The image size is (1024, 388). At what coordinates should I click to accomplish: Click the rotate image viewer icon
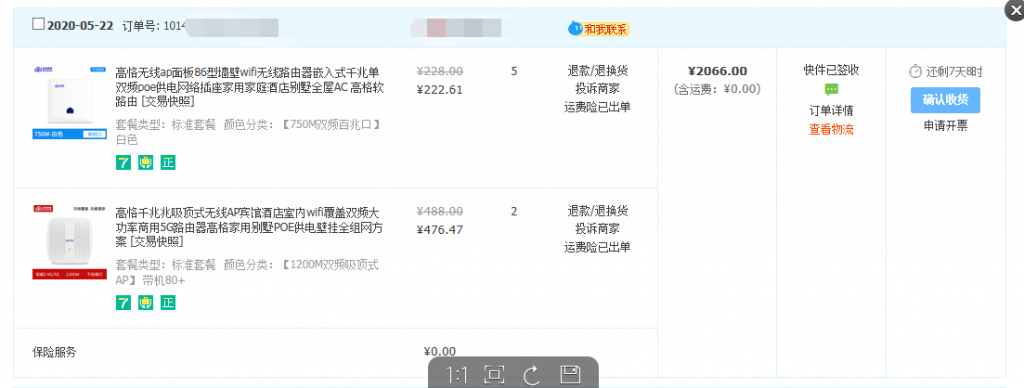[532, 375]
